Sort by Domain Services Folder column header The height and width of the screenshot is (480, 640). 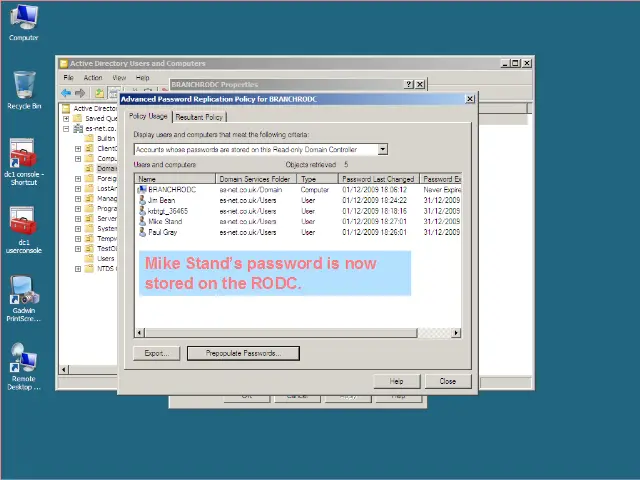(256, 179)
